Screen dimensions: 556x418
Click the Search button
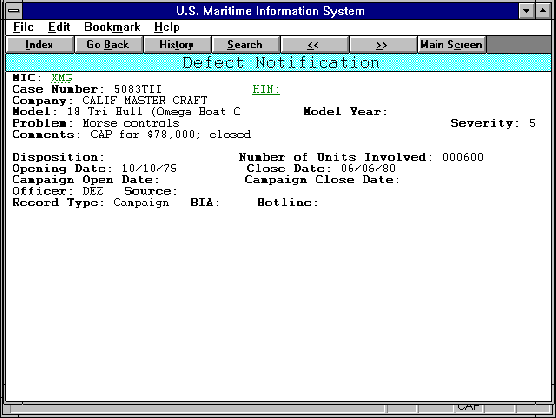[245, 45]
